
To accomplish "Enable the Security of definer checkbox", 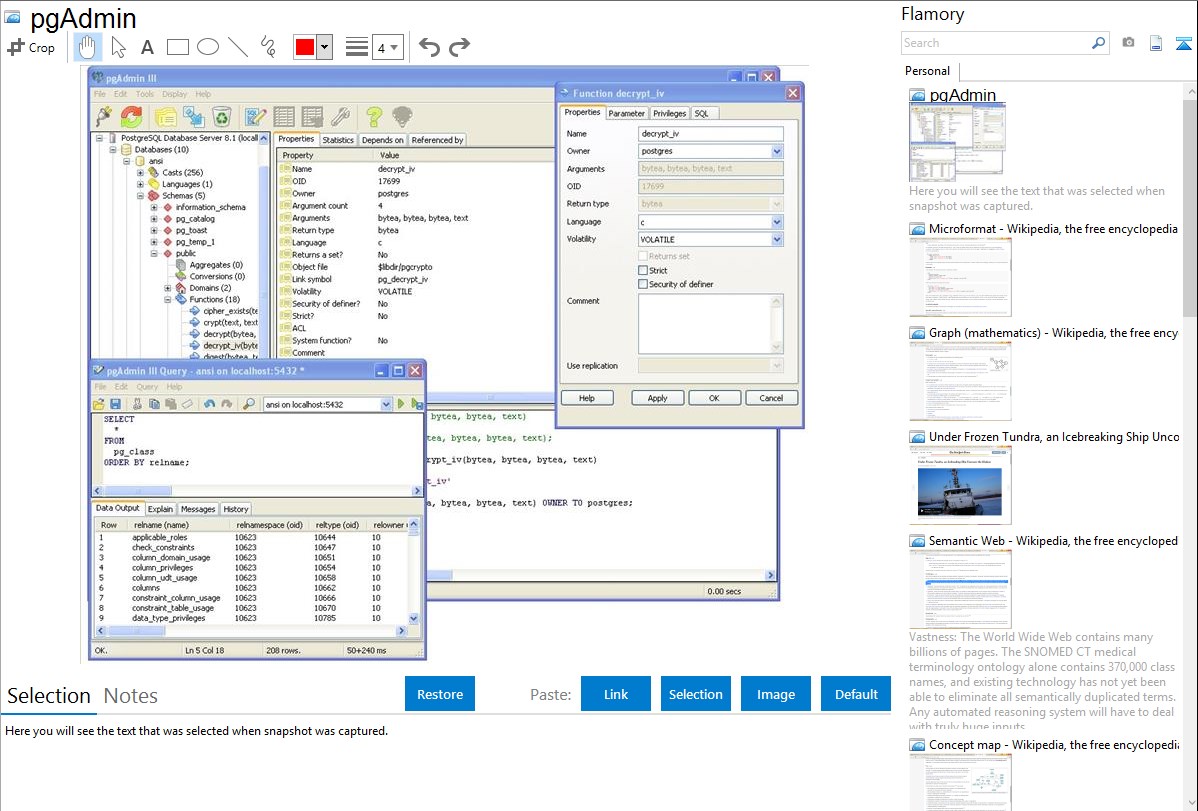I will (643, 284).
